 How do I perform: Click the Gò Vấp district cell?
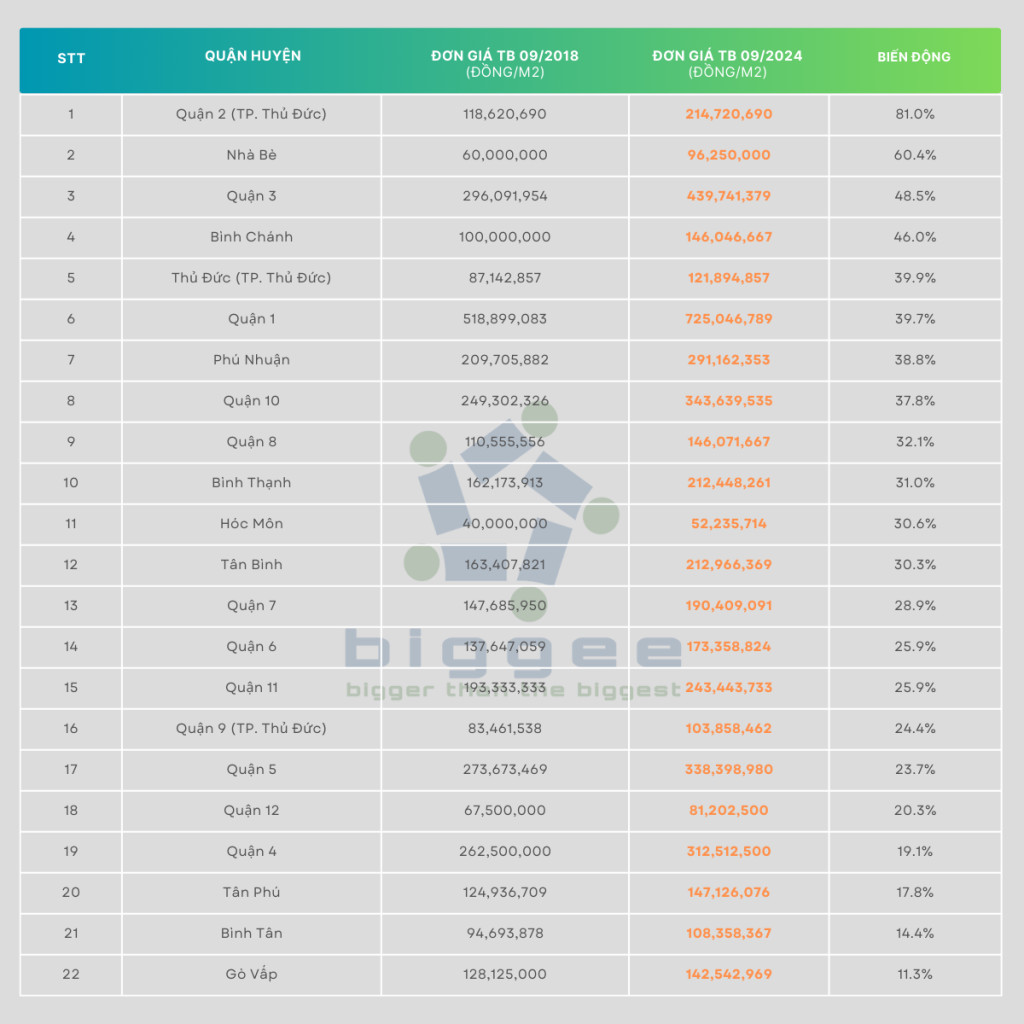(251, 974)
